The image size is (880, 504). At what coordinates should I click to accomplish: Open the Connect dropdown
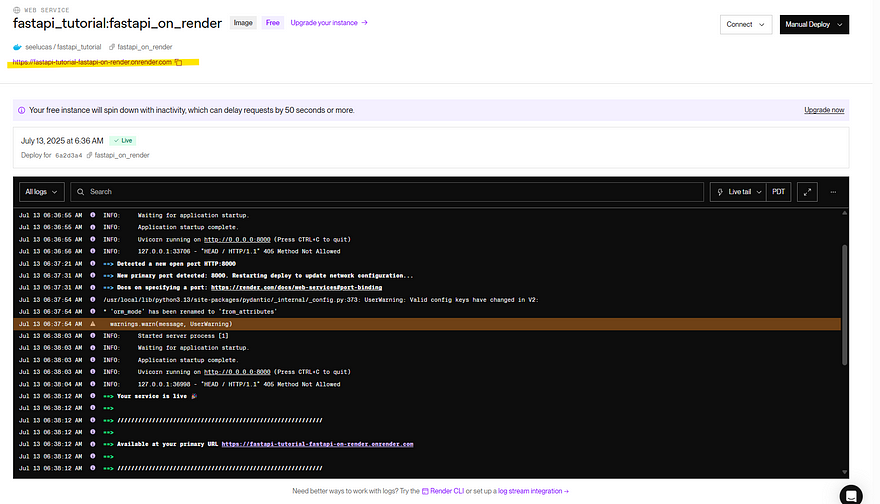point(746,25)
